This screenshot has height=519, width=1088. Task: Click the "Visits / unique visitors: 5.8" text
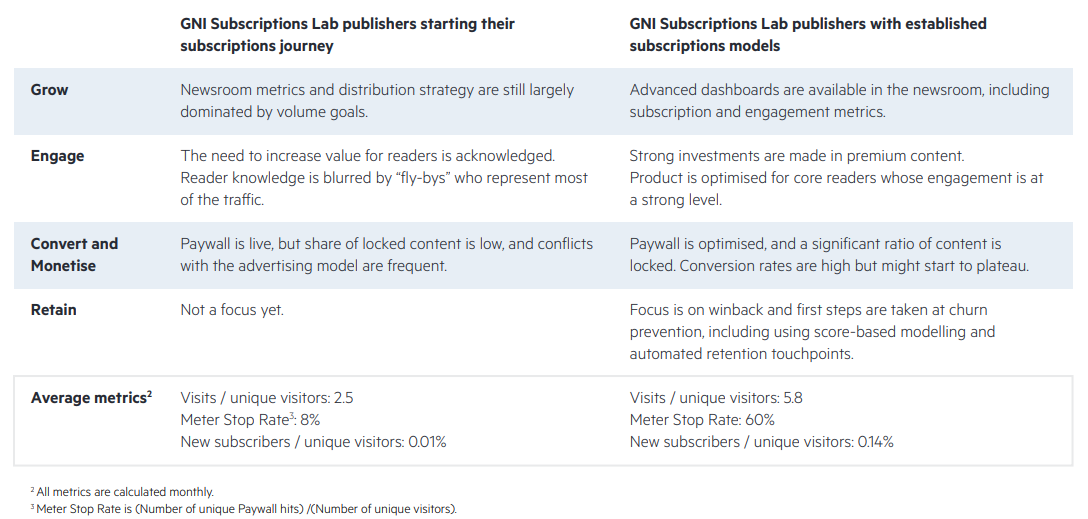[716, 398]
